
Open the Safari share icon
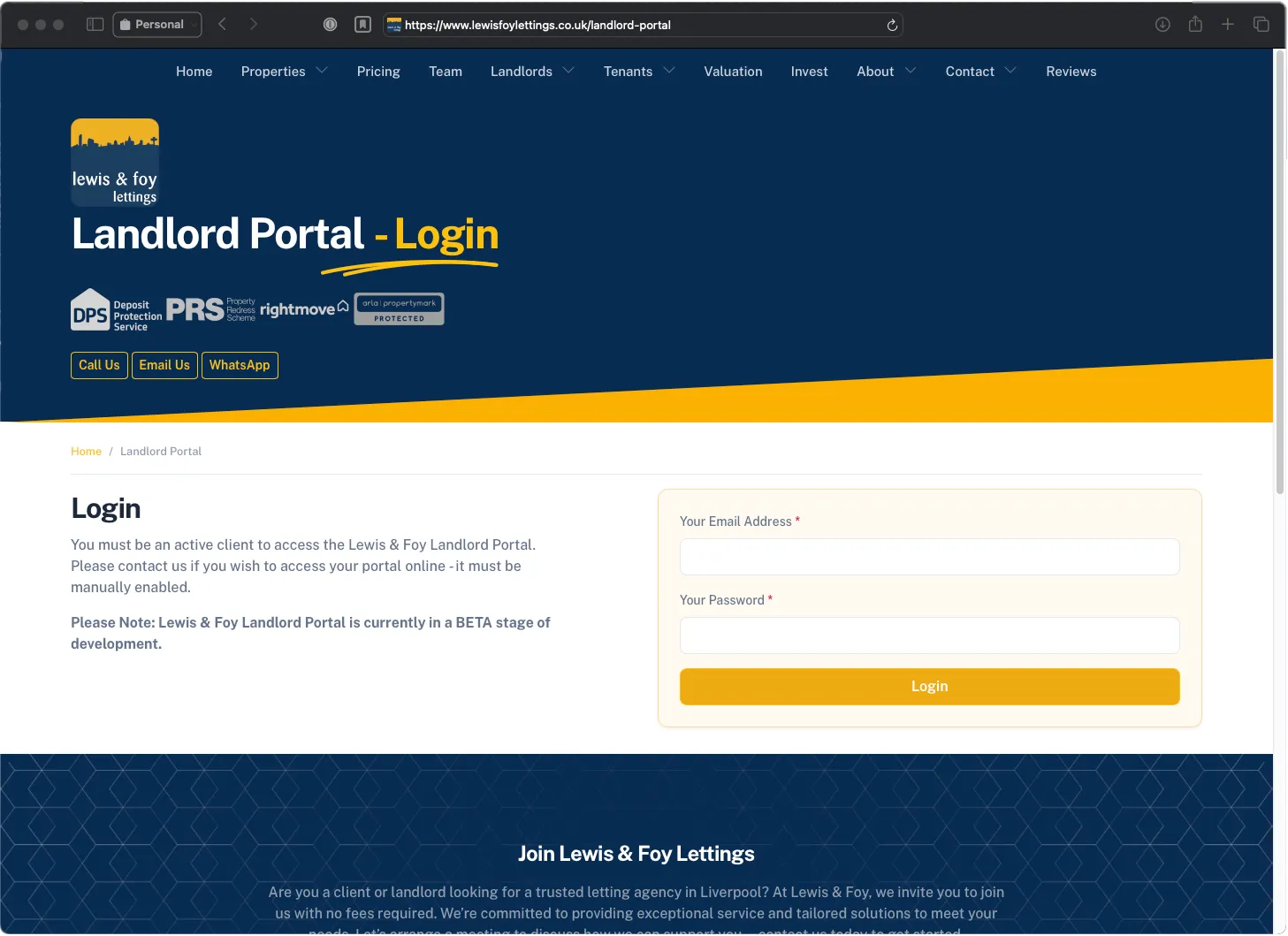[1195, 24]
